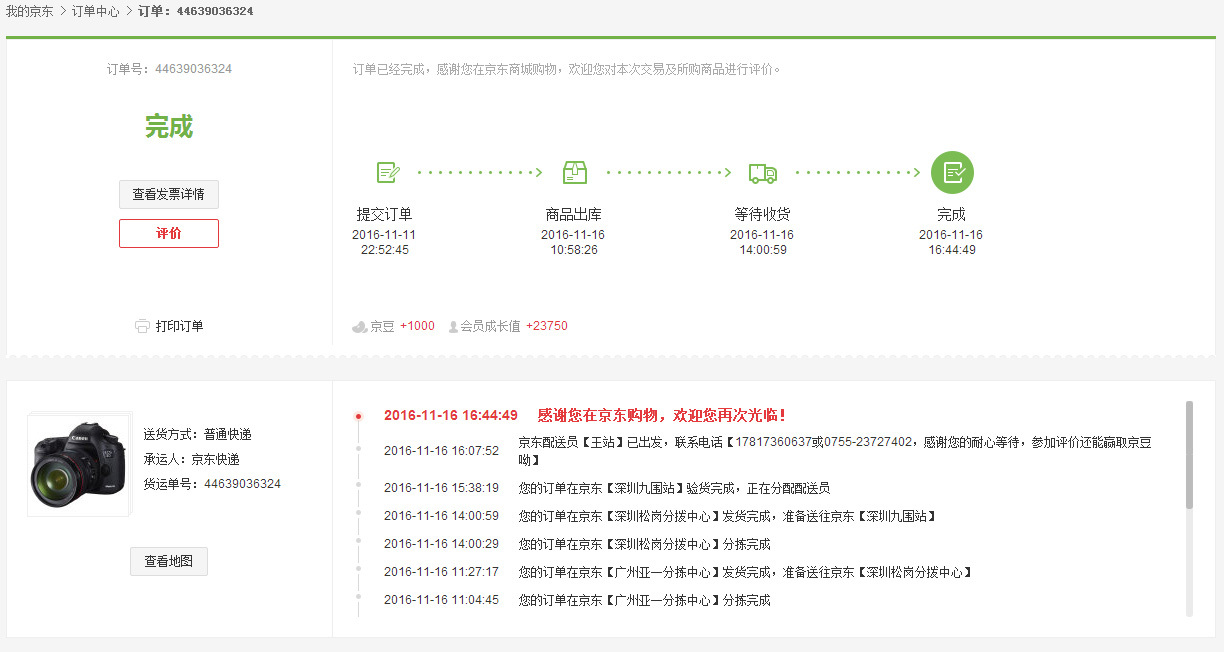
Task: Click the delivery truck icon
Action: tap(762, 173)
